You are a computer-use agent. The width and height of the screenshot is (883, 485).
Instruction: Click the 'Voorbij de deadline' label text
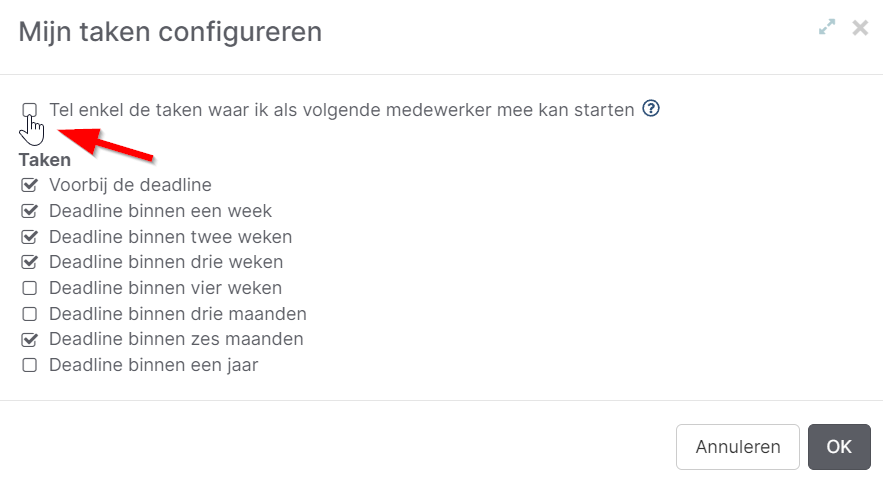point(130,185)
